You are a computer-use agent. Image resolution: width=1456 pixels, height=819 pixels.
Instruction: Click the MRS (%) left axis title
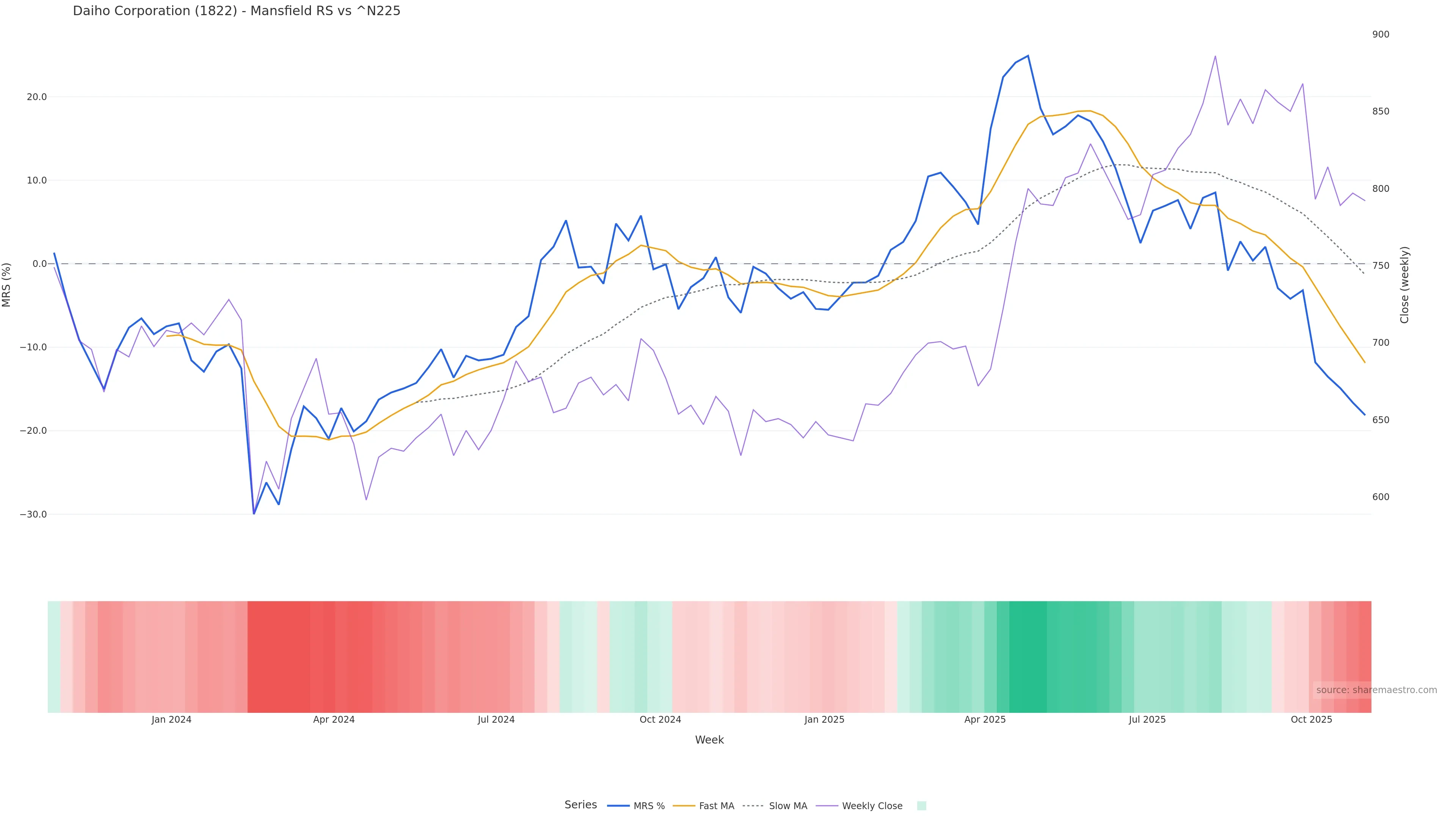(x=7, y=285)
